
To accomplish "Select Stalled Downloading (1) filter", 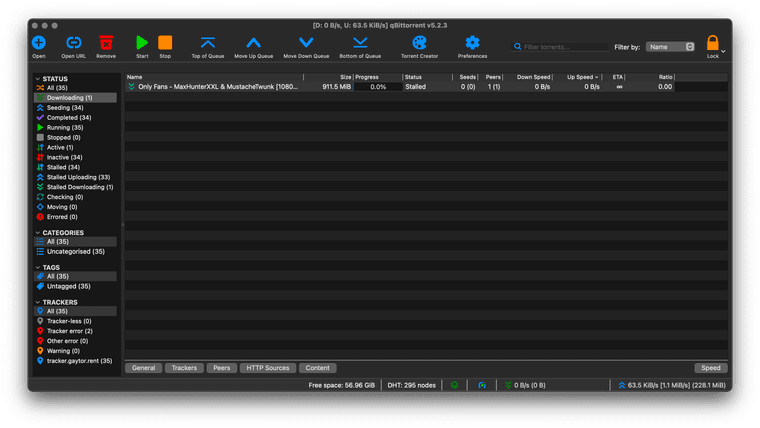I will [x=75, y=187].
